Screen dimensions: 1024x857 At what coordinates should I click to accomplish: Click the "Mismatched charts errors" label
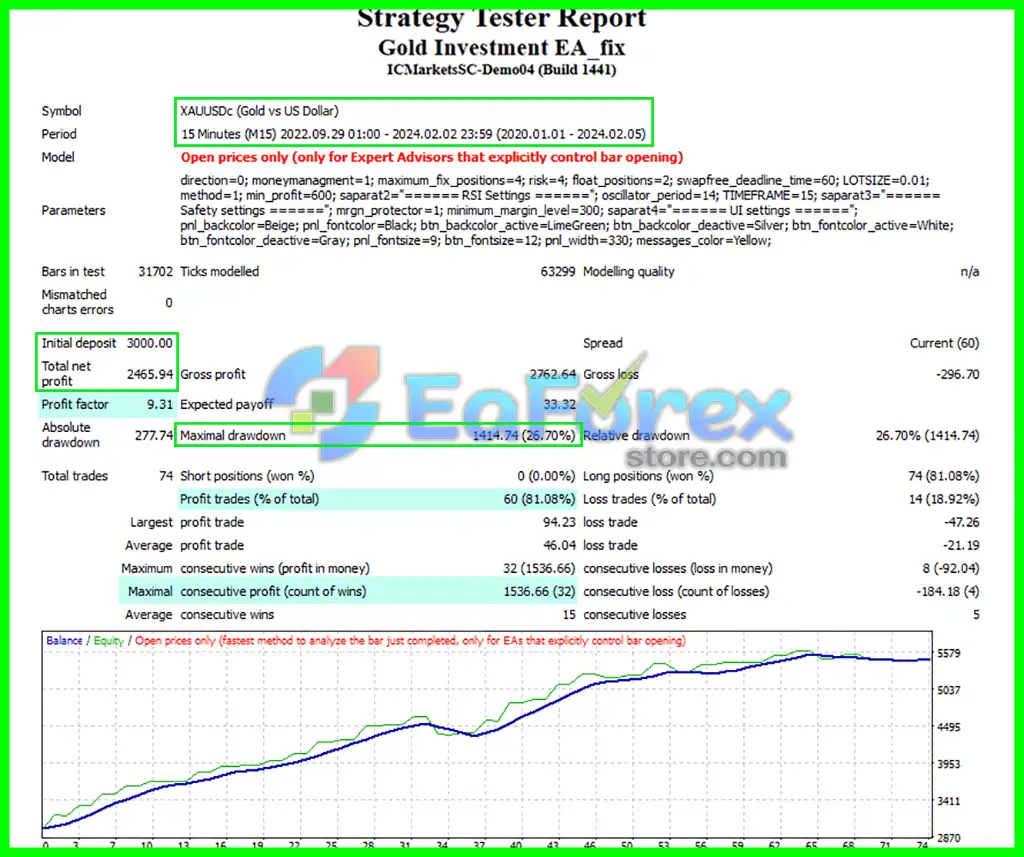(x=77, y=302)
